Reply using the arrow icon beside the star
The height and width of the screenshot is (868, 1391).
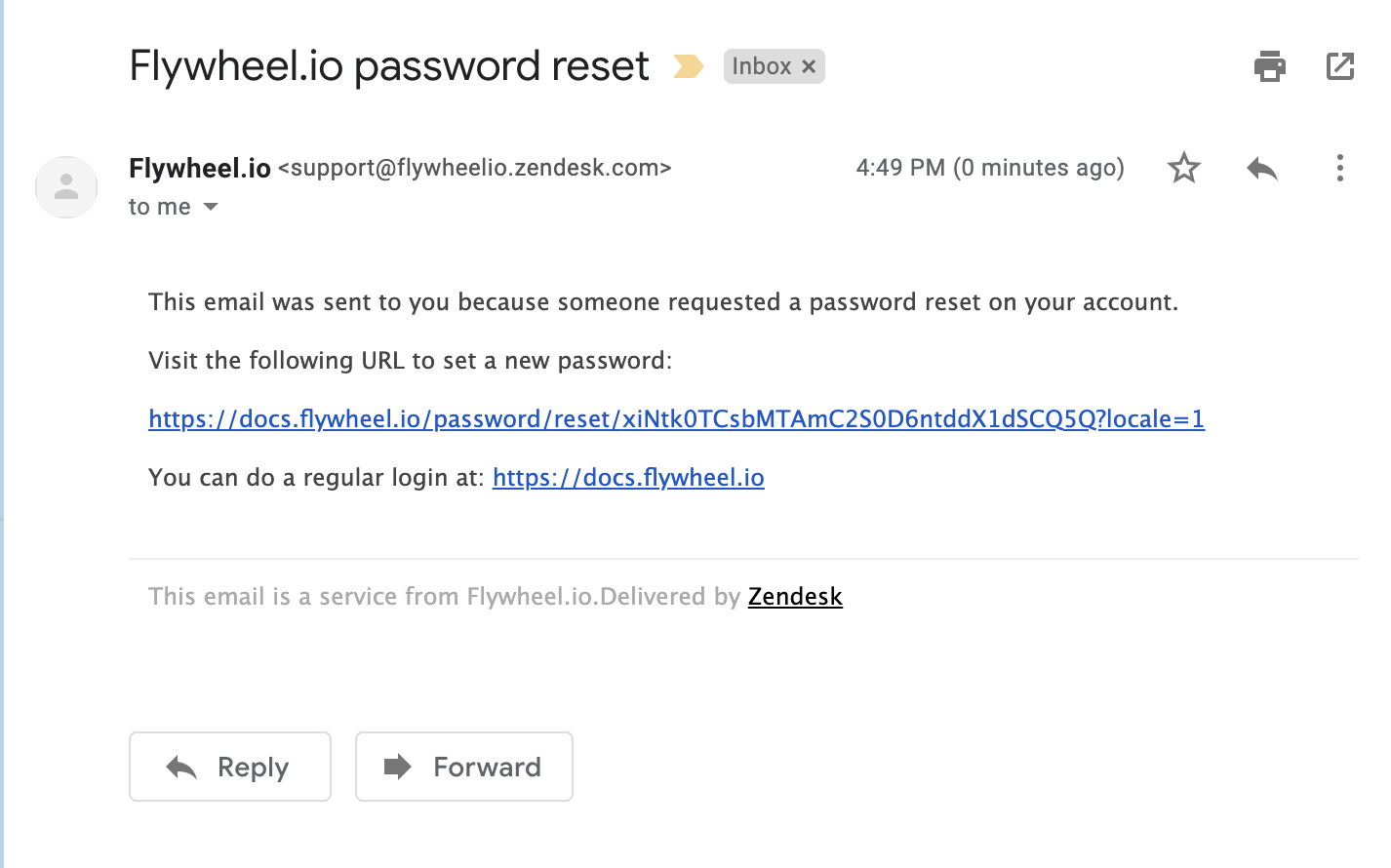(x=1262, y=168)
